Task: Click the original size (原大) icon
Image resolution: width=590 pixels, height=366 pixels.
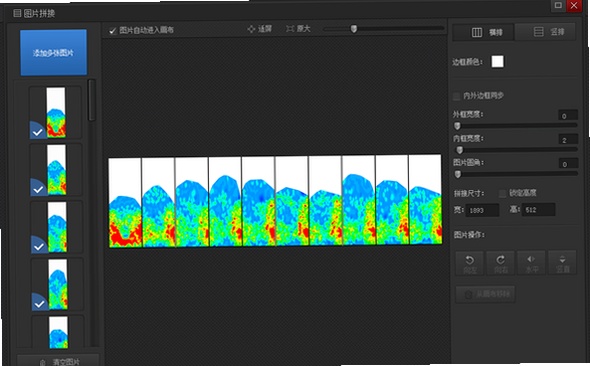Action: coord(290,29)
